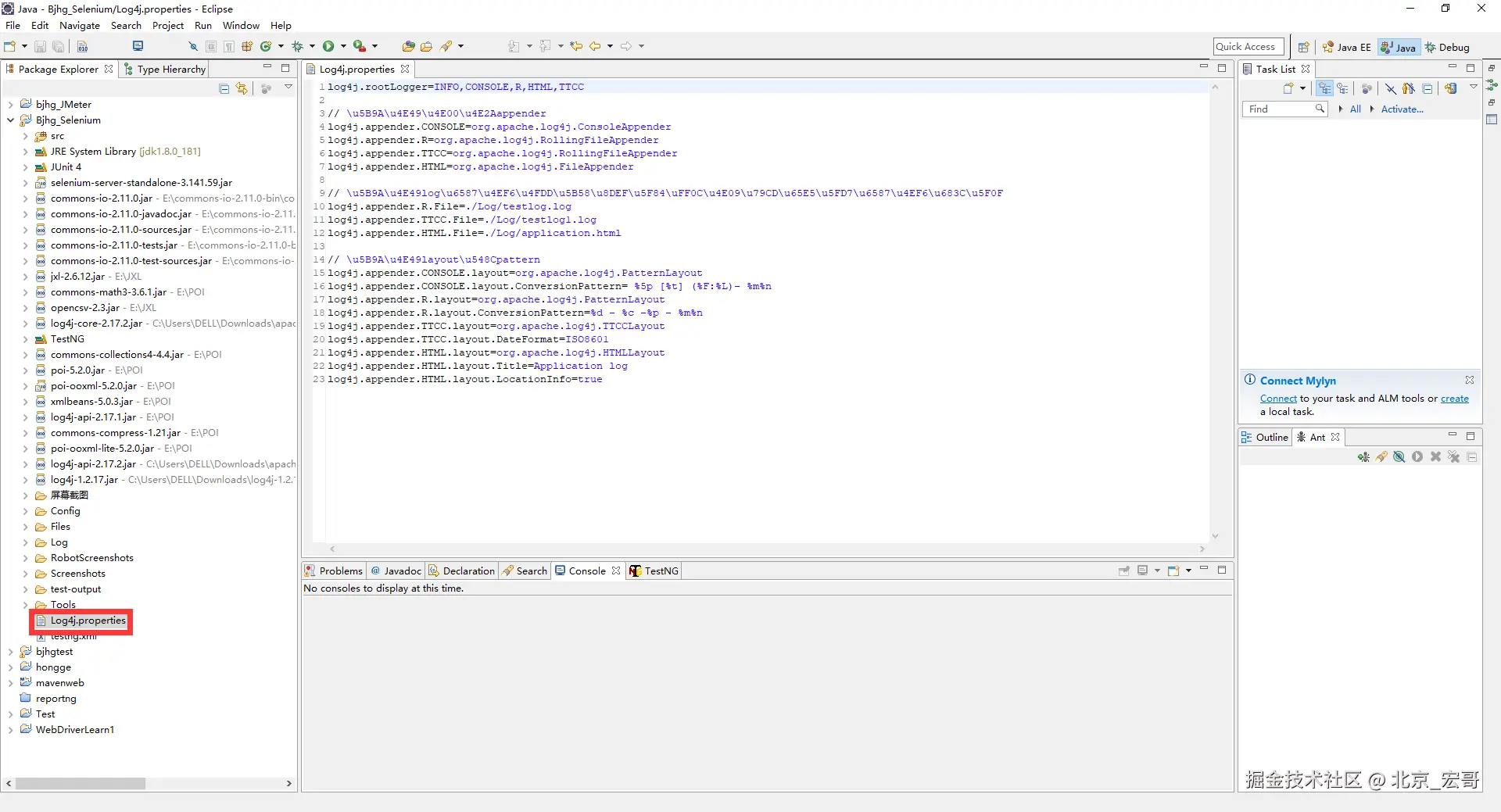Click the New Task icon in Task List
The height and width of the screenshot is (812, 1501).
point(1288,88)
